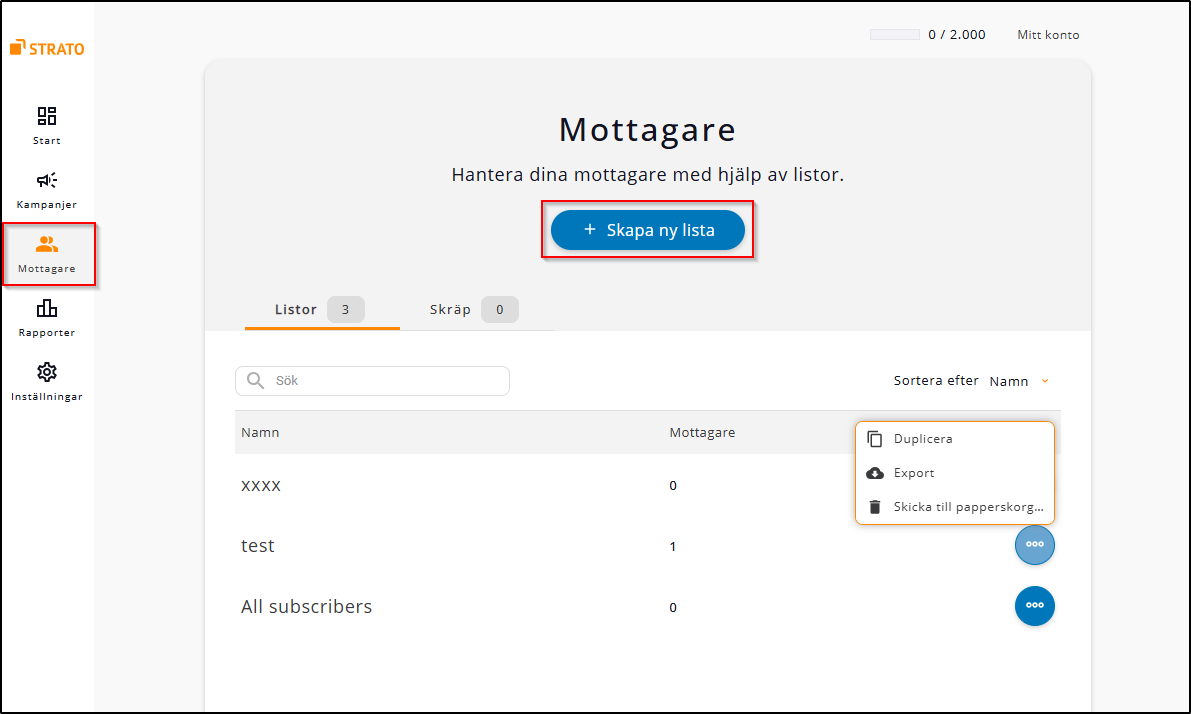Select the Listor tab

pyautogui.click(x=296, y=309)
